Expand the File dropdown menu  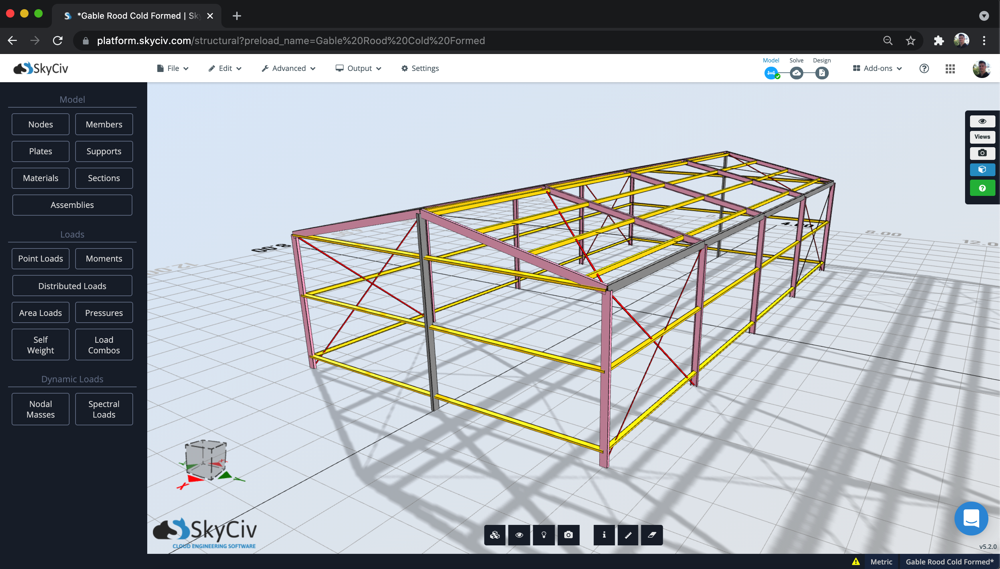tap(172, 68)
